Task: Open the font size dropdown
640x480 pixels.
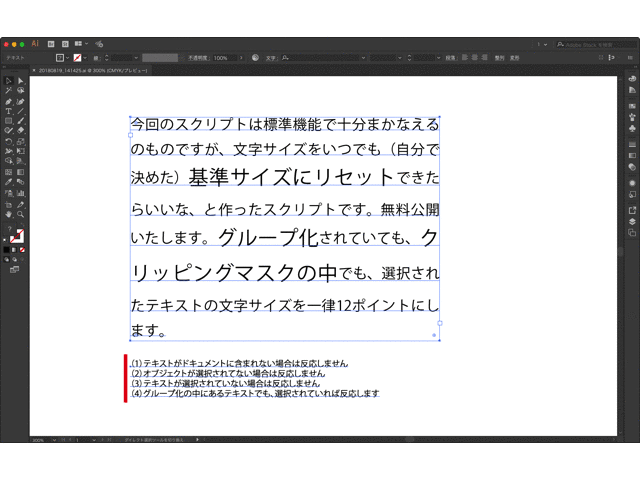Action: pyautogui.click(x=439, y=58)
